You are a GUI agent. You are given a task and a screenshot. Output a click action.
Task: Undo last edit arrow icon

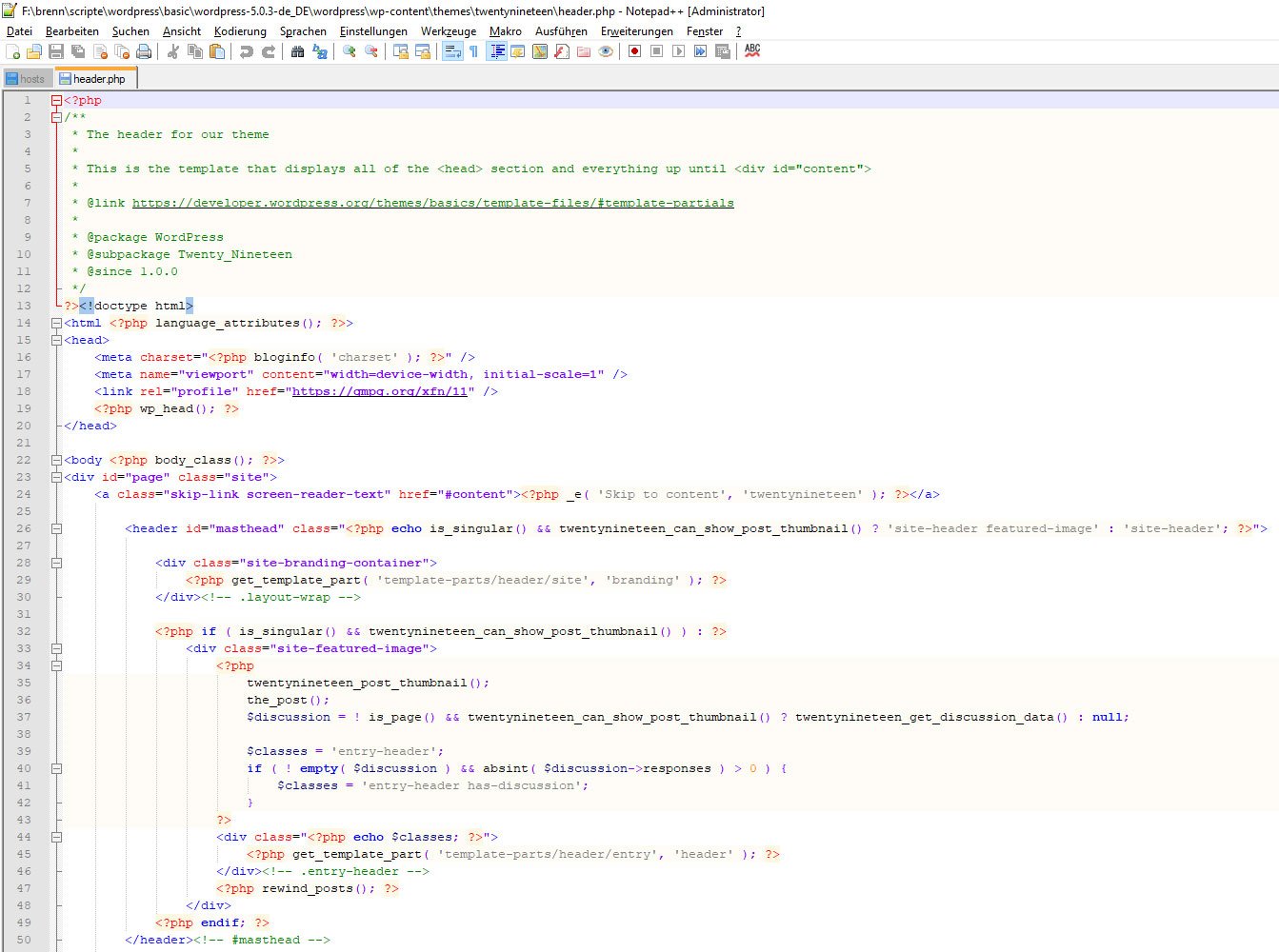[247, 51]
